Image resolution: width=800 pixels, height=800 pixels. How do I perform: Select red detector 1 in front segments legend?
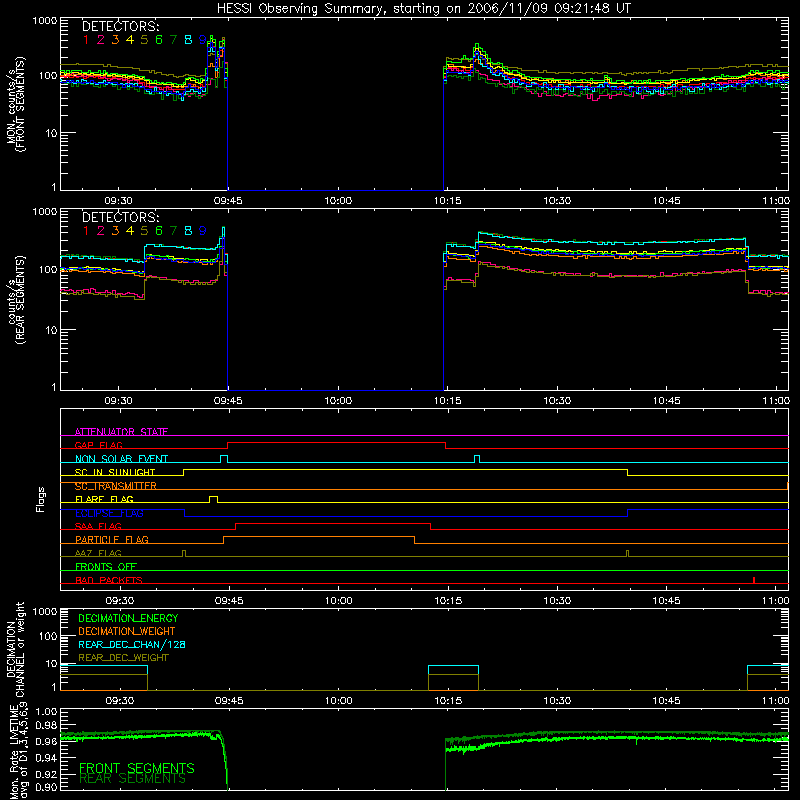86,40
